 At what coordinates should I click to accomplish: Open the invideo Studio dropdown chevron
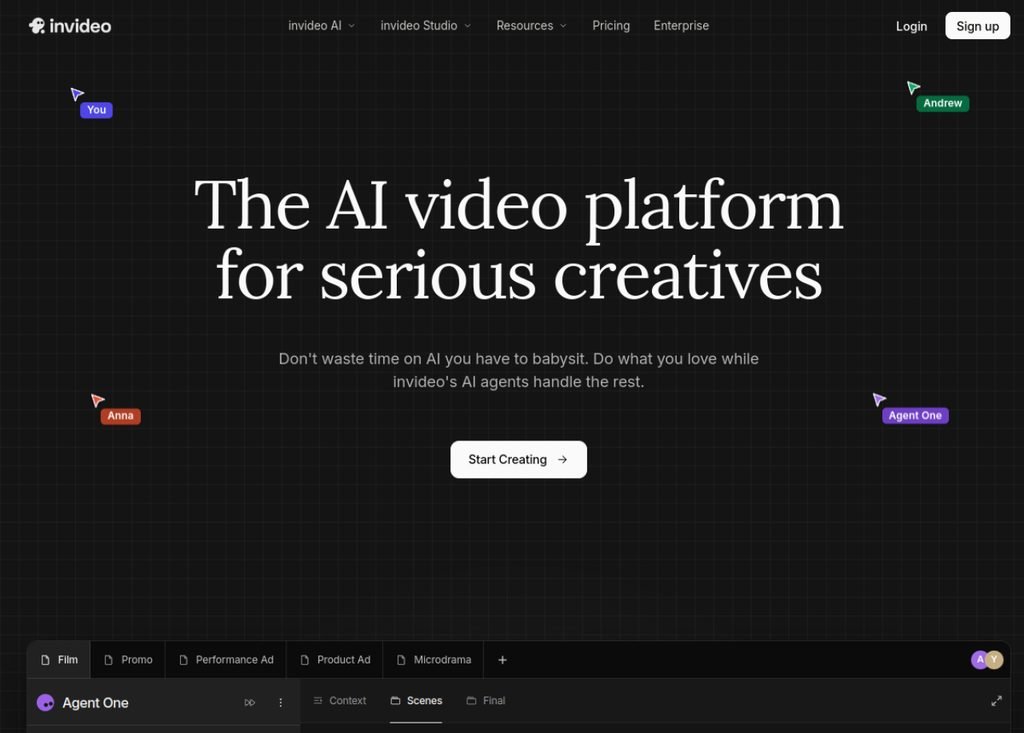tap(468, 26)
